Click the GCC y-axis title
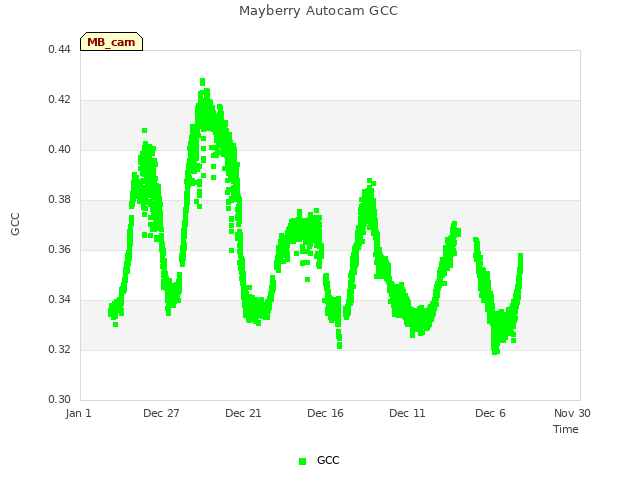The width and height of the screenshot is (640, 480). (x=15, y=224)
